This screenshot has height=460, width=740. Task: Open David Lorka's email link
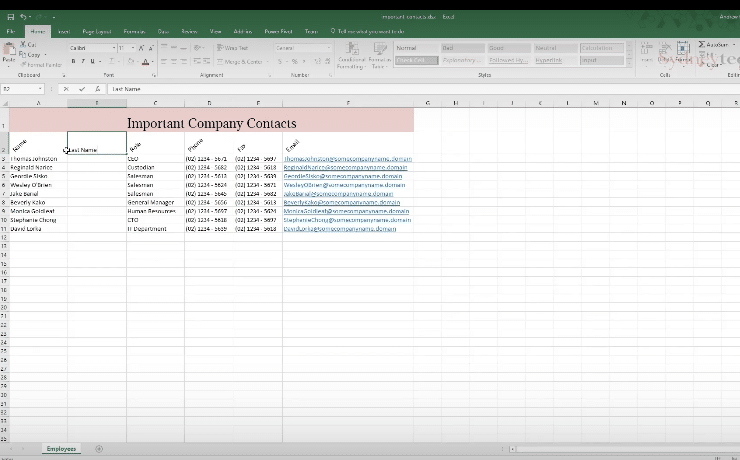340,229
